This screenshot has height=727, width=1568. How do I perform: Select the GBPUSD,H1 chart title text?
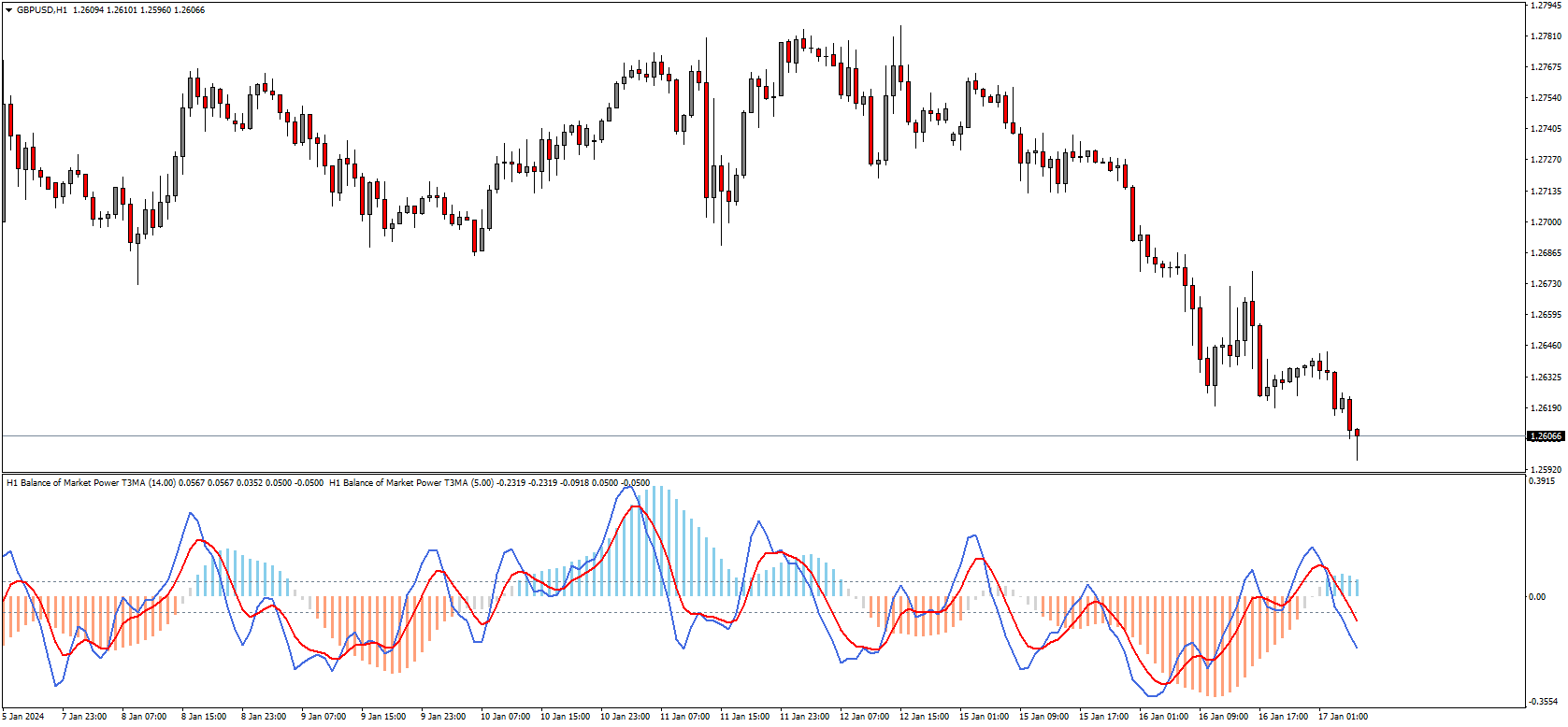pyautogui.click(x=42, y=10)
